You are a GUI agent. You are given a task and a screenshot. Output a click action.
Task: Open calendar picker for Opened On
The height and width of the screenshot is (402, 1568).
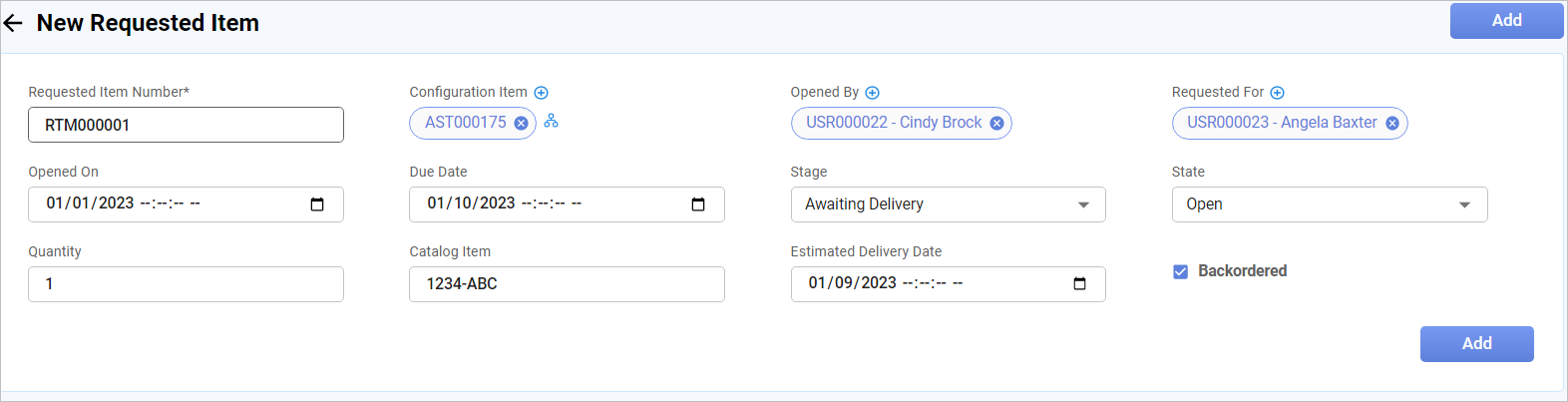(317, 204)
